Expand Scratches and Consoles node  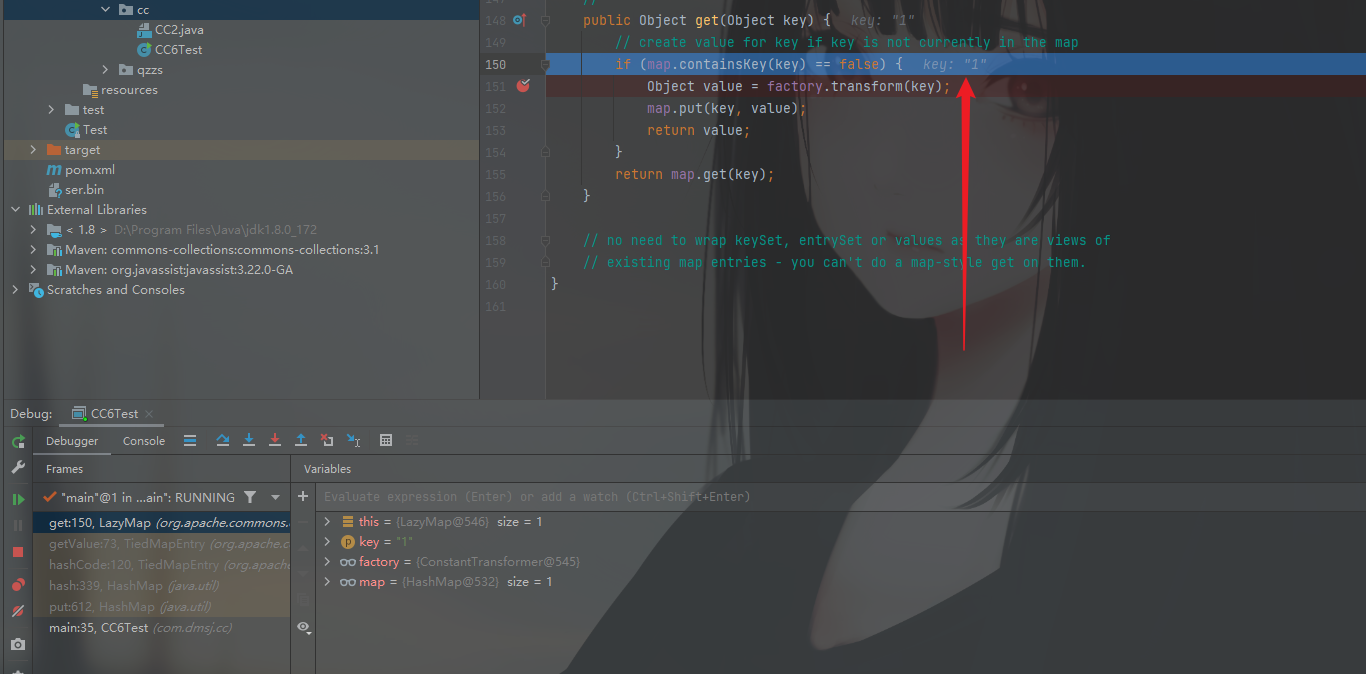coord(16,290)
